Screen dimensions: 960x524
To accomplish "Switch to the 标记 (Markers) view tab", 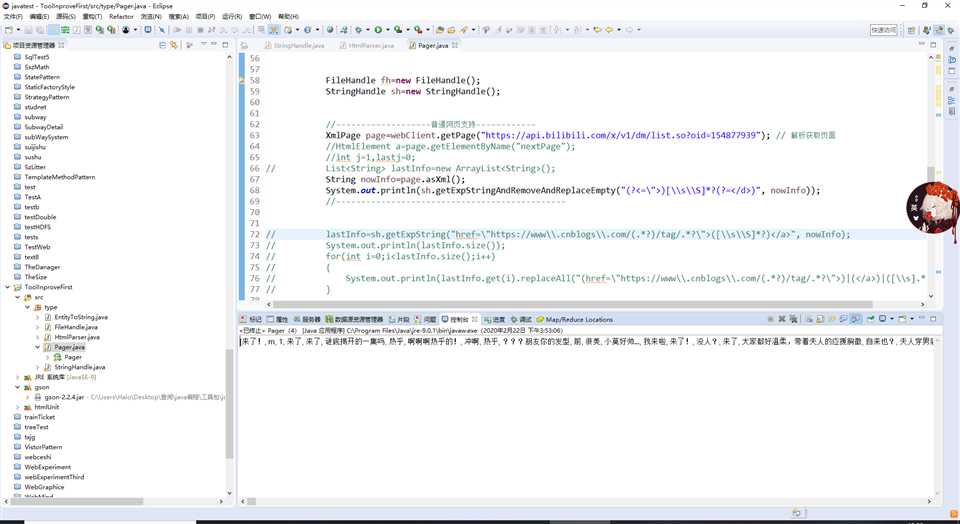I will tap(250, 320).
